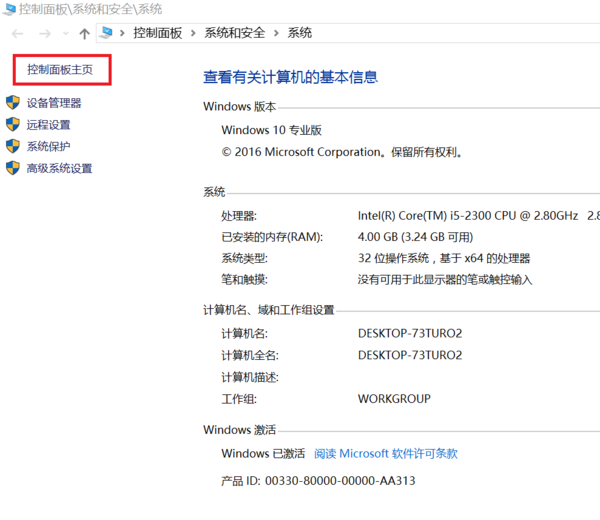Image resolution: width=600 pixels, height=520 pixels.
Task: Expand chevron between computer icon and 控制面板
Action: (x=123, y=33)
